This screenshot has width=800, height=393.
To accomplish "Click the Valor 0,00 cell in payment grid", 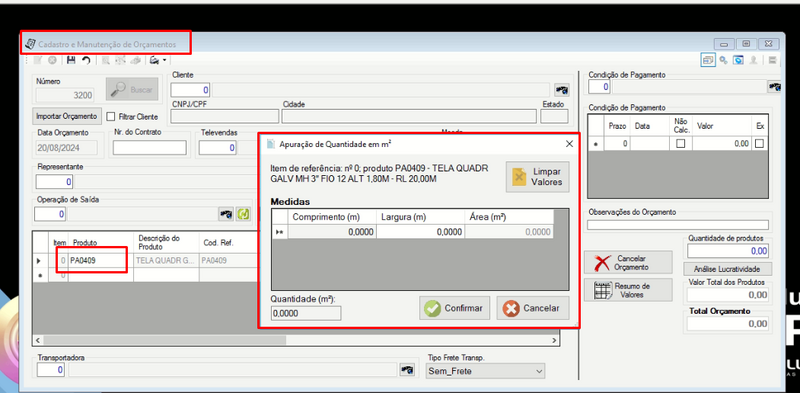I will point(721,144).
